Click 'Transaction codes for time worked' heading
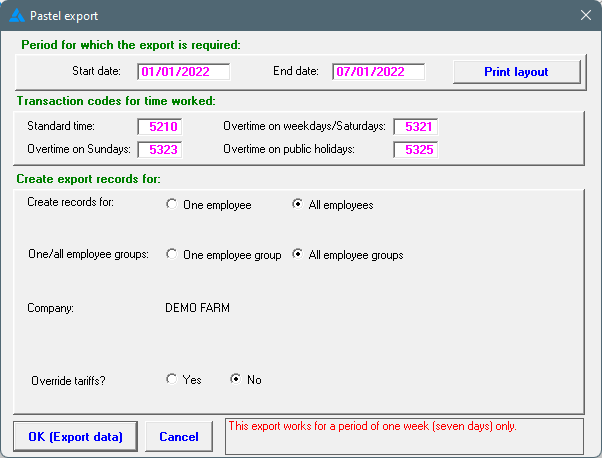602x458 pixels. pyautogui.click(x=116, y=101)
